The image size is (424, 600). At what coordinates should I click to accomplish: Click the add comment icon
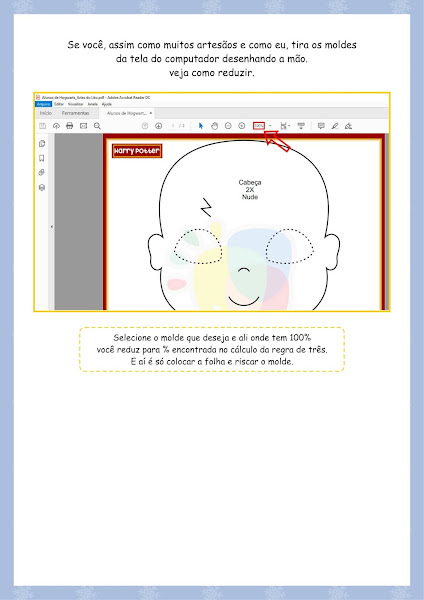[x=321, y=126]
